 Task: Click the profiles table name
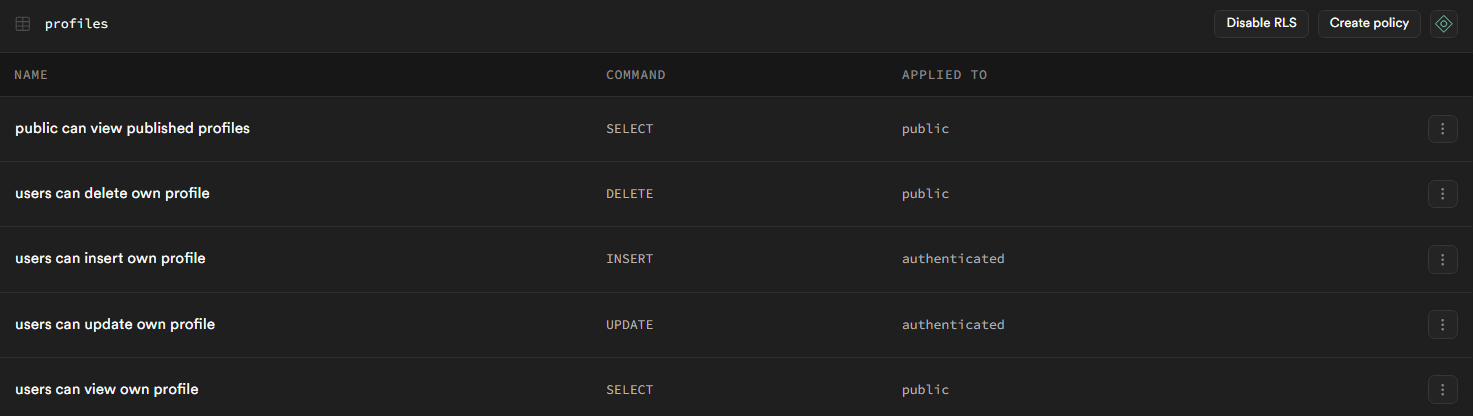tap(76, 24)
